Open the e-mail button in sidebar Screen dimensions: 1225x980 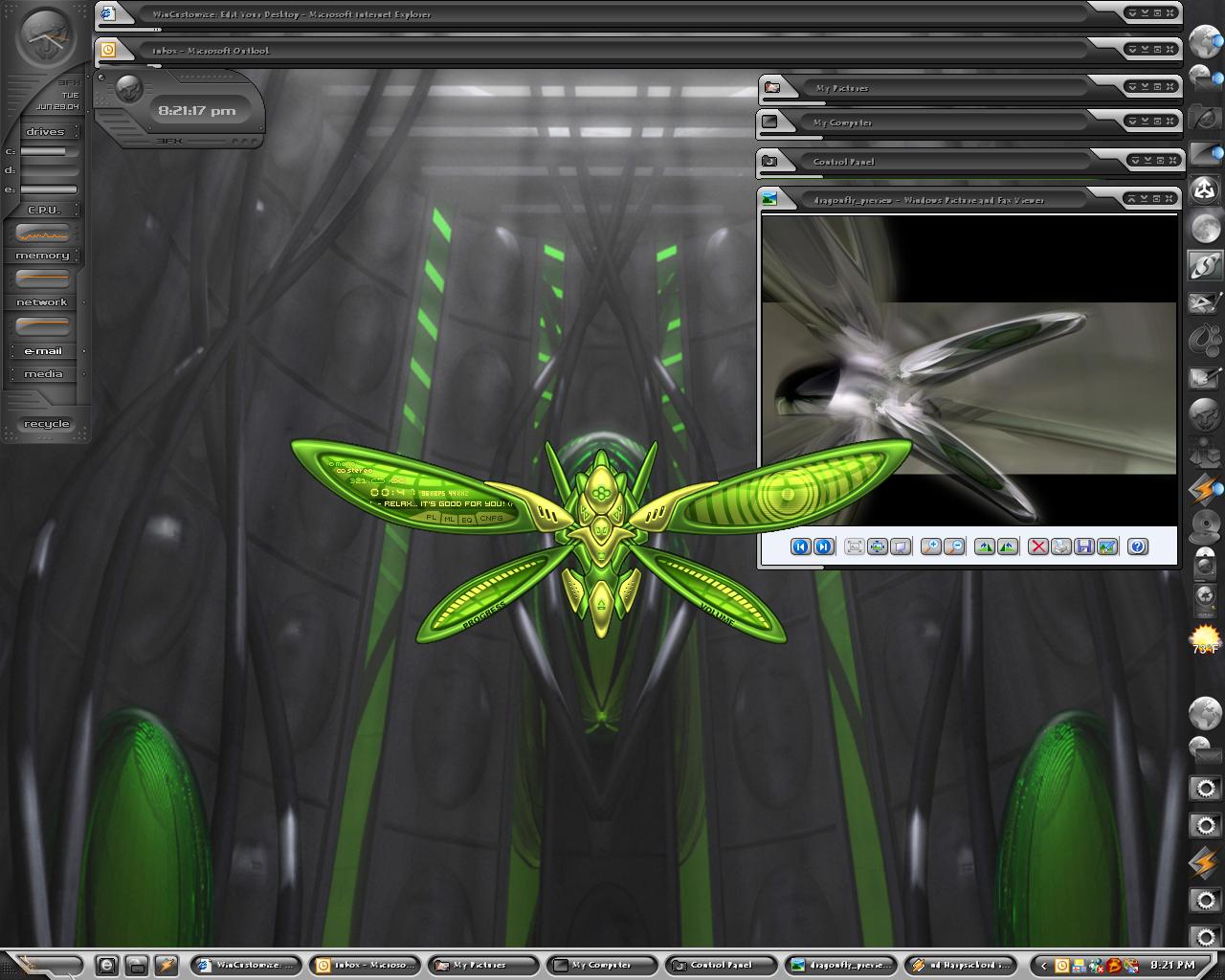43,351
